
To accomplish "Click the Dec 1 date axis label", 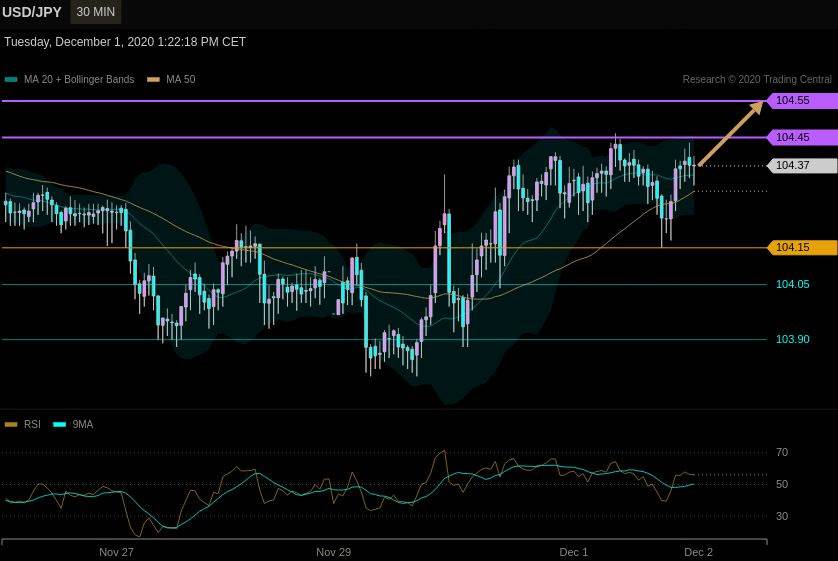I will tap(573, 552).
